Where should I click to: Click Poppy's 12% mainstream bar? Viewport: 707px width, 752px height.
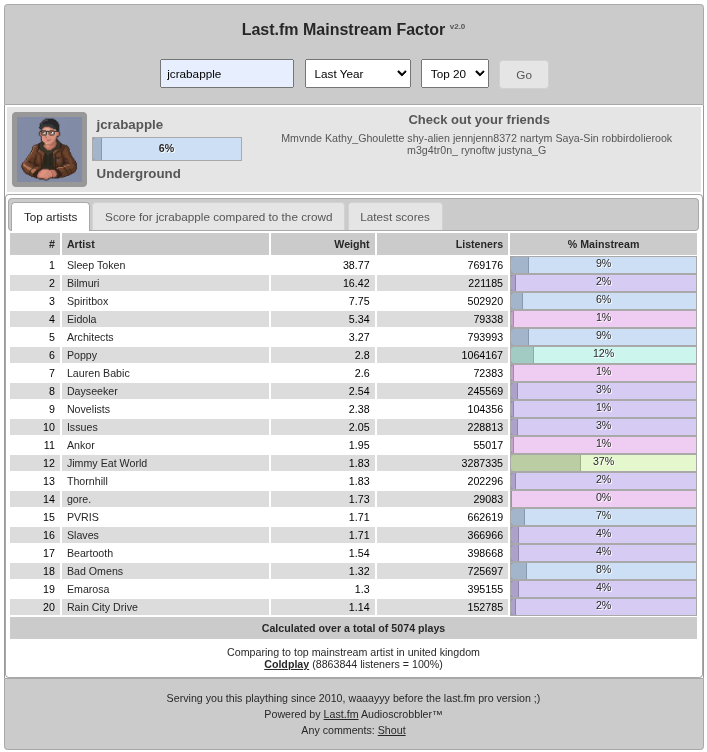[603, 355]
